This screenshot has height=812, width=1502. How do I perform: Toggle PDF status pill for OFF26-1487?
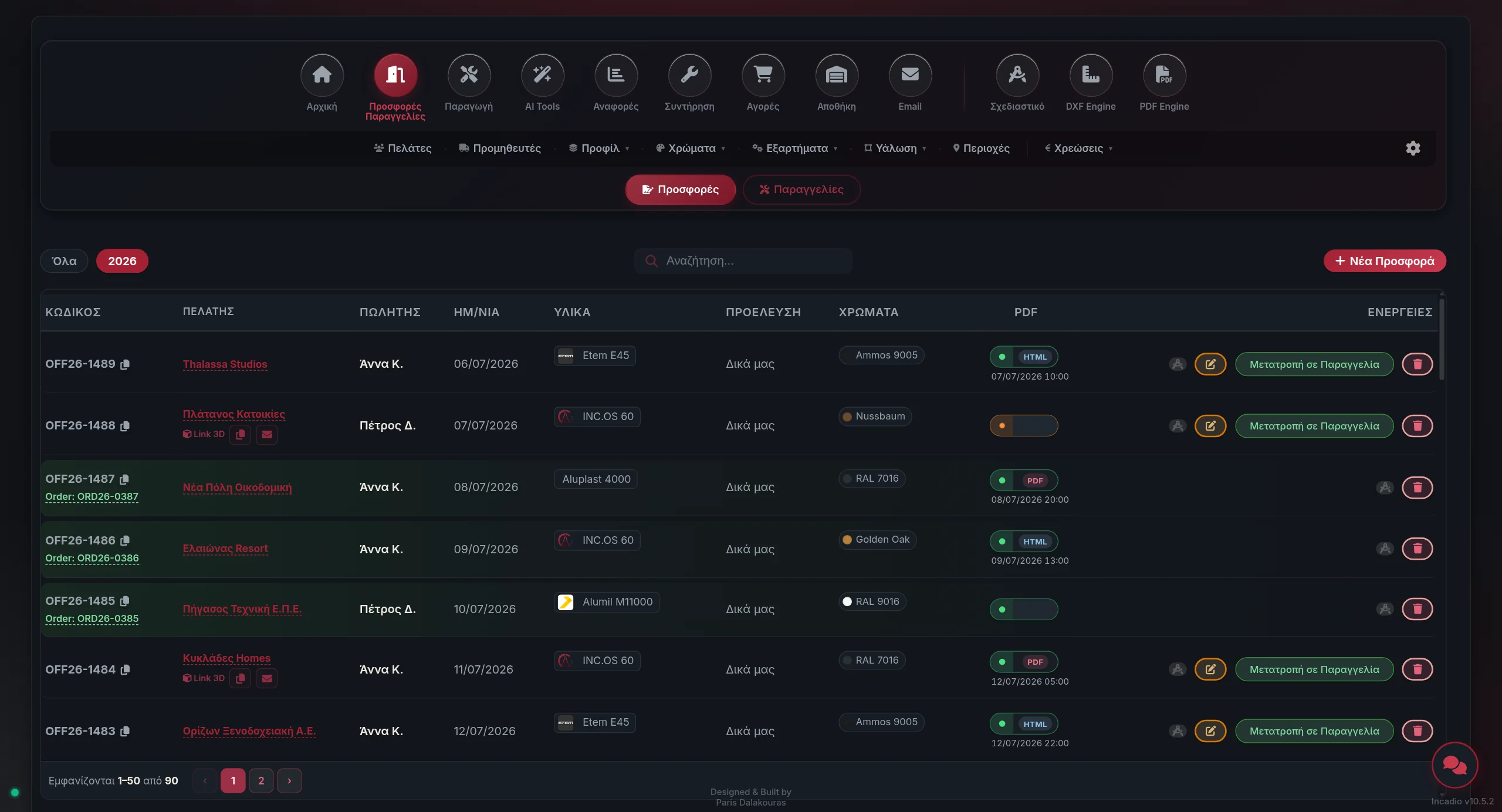(x=1024, y=481)
